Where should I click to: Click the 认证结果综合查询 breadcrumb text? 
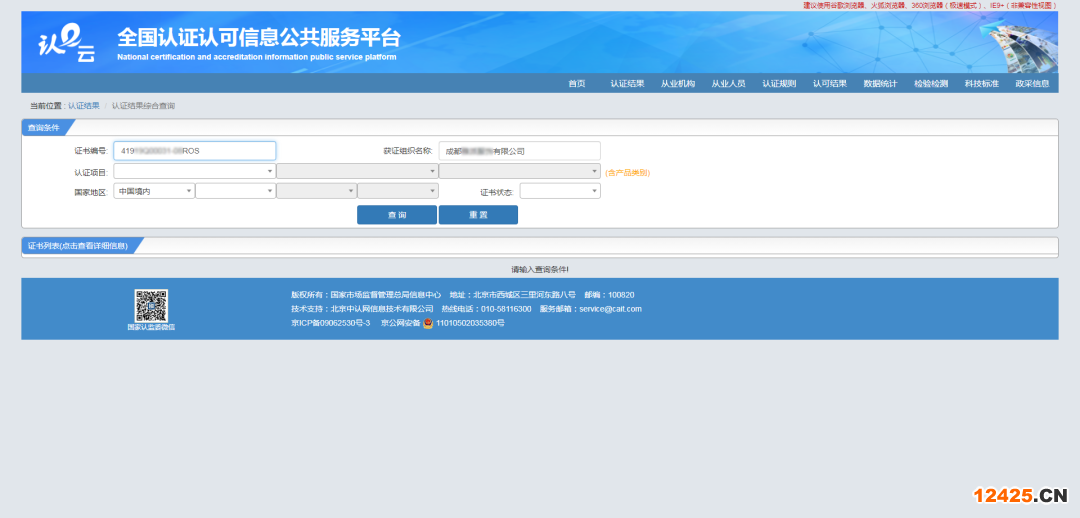coord(143,105)
